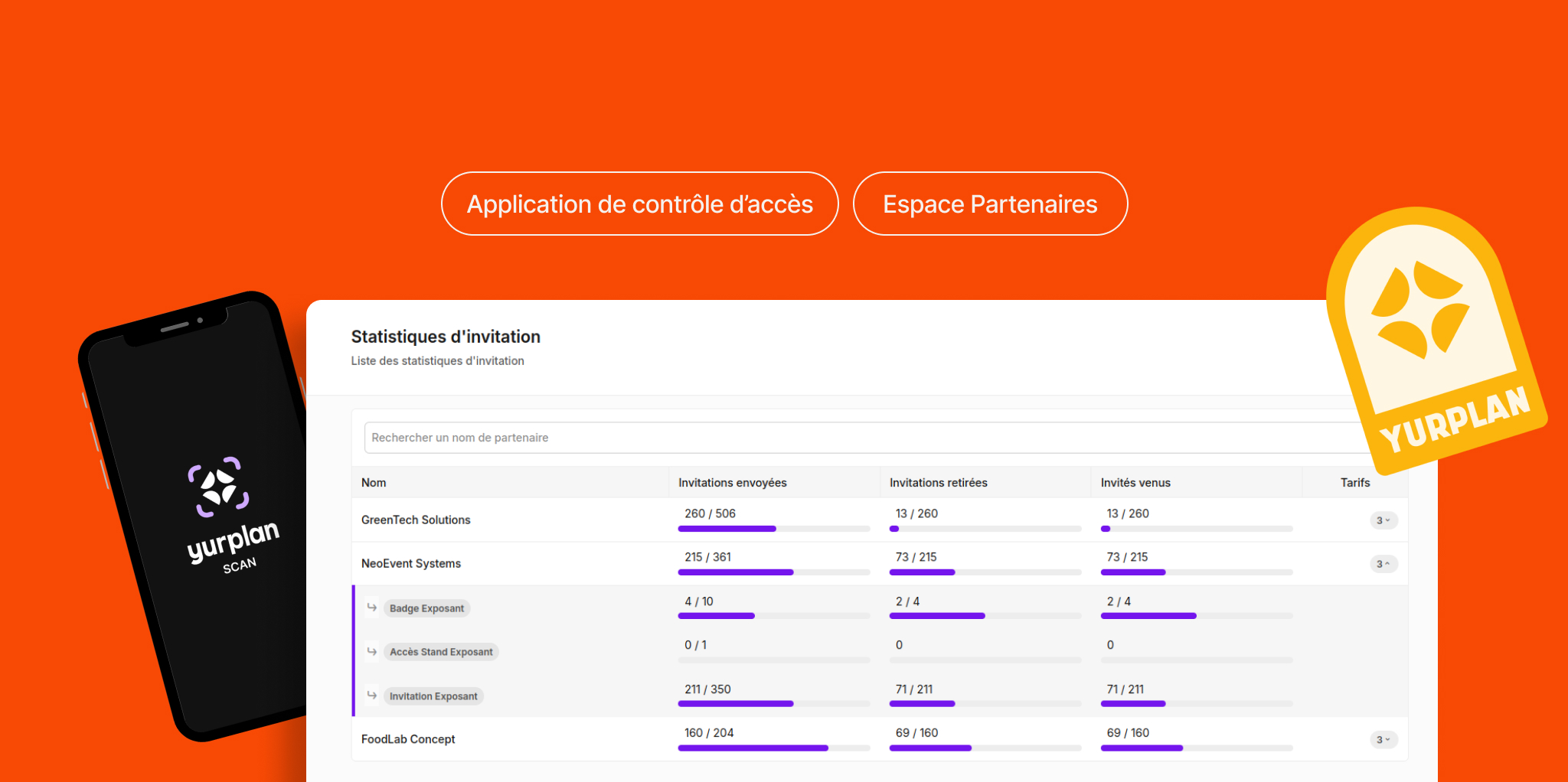
Task: Click the 260 / 506 progress bar
Action: [x=774, y=529]
